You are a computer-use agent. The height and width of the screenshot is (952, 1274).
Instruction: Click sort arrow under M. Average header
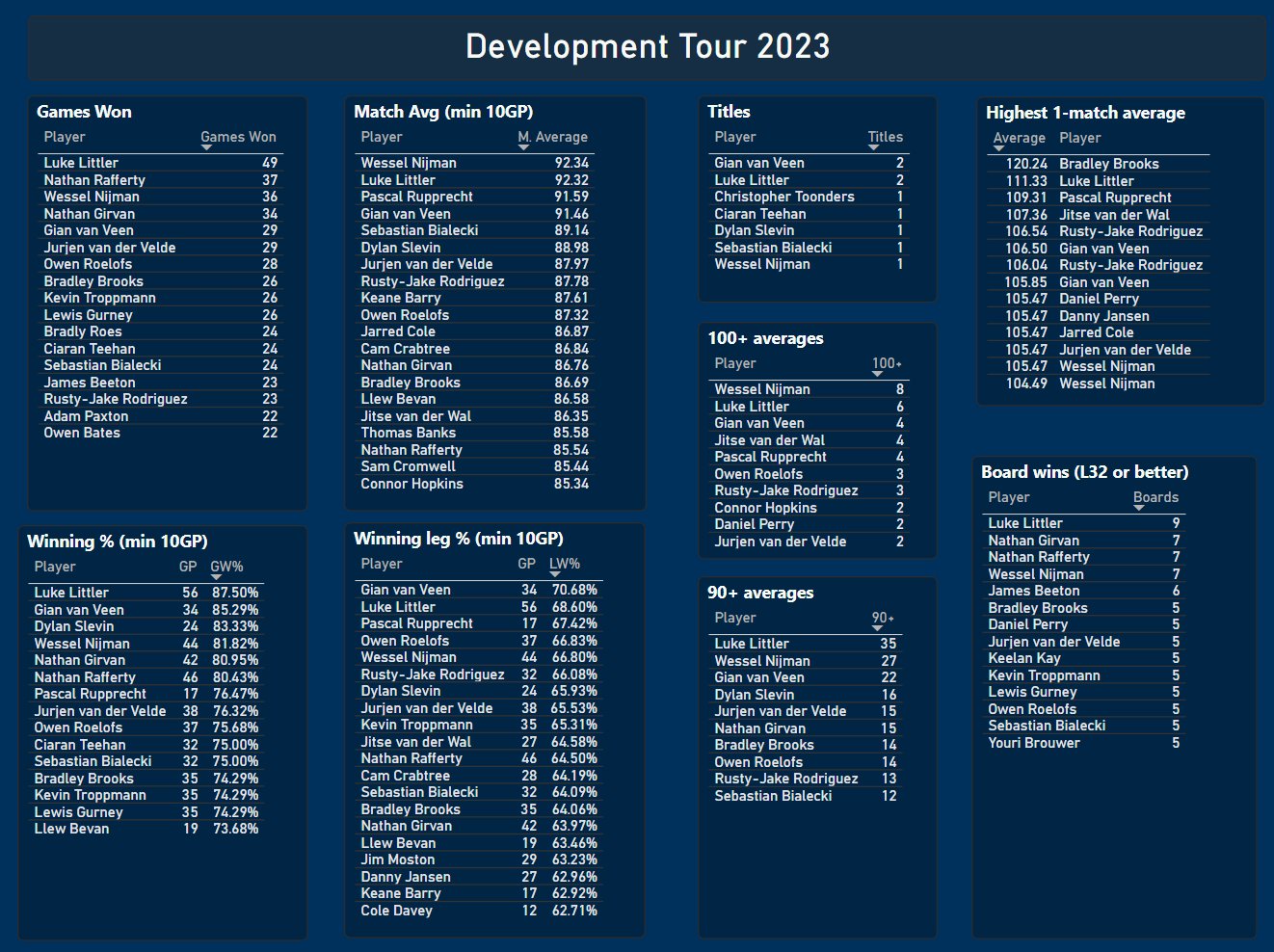point(523,147)
